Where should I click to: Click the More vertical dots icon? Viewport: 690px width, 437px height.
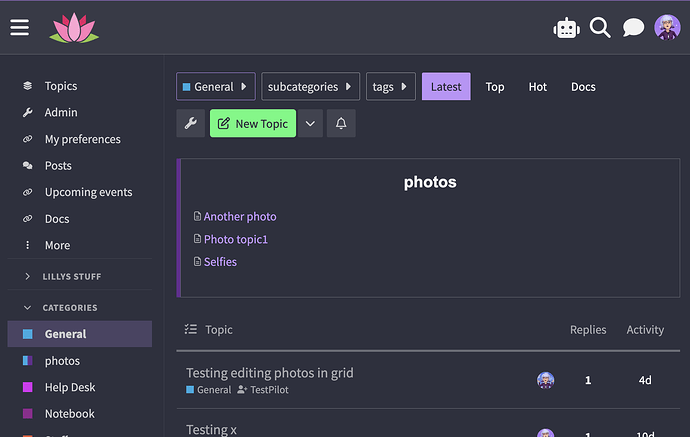pyautogui.click(x=28, y=245)
